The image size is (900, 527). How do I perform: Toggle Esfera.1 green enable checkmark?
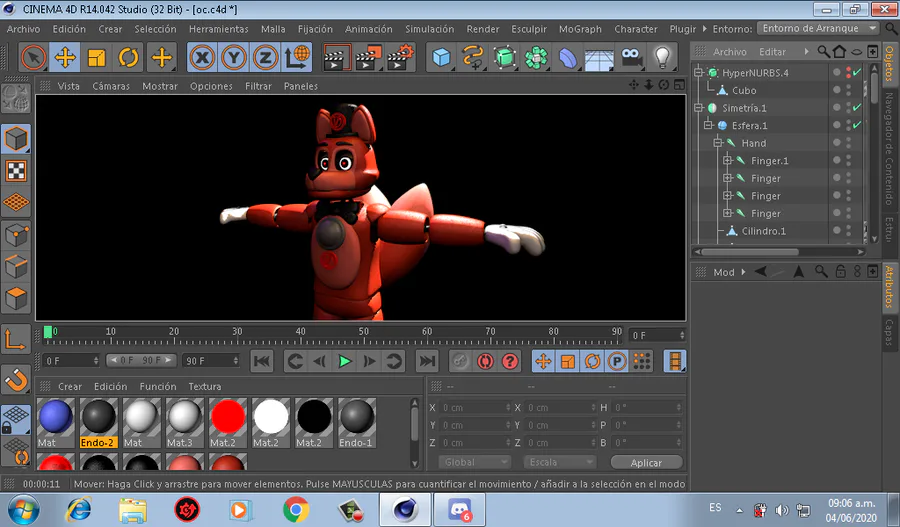(857, 125)
